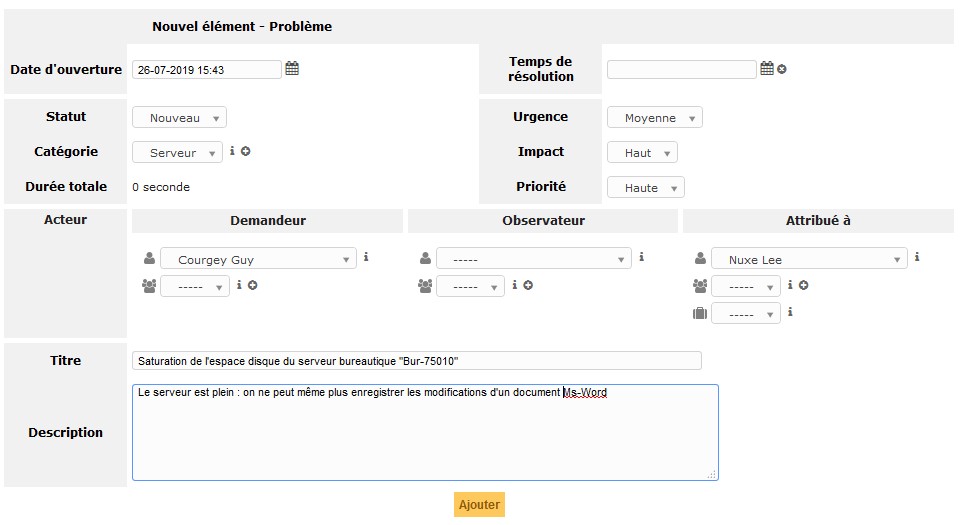This screenshot has width=963, height=525.
Task: Click the Attribué à column header
Action: 818,220
